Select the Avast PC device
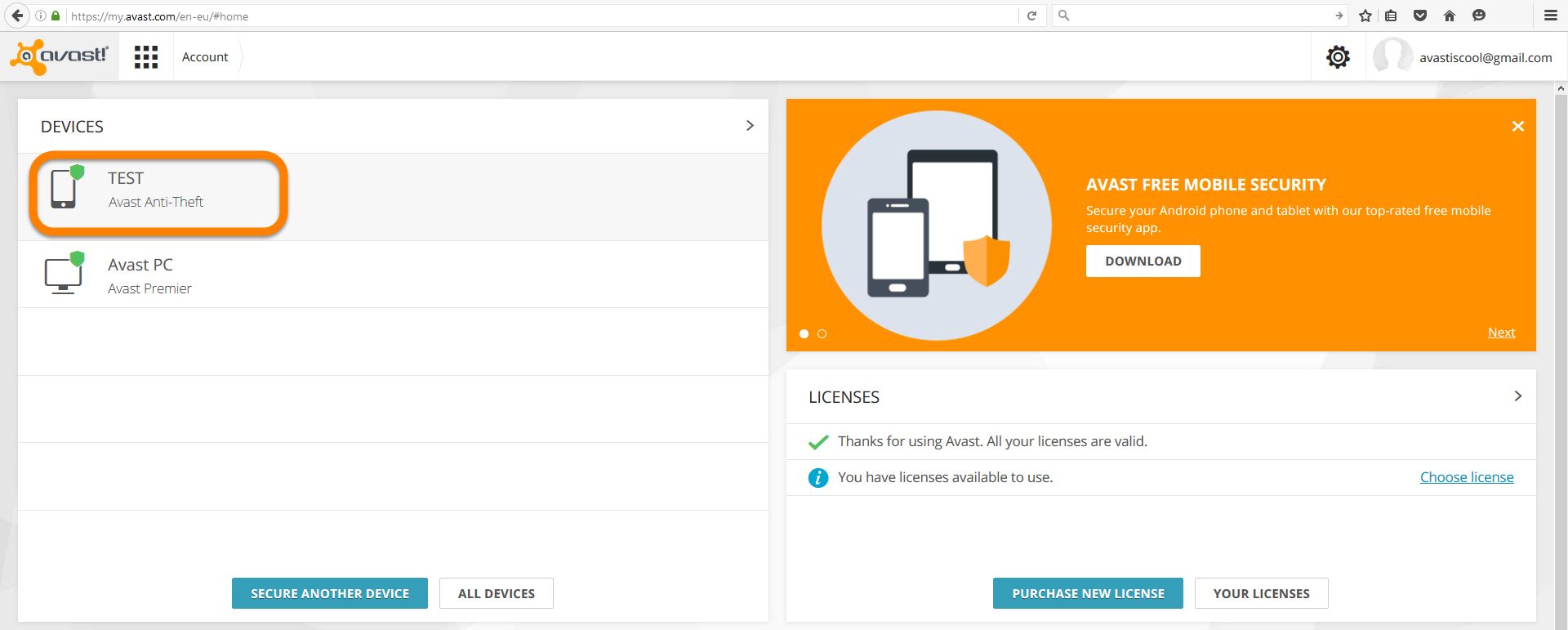The width and height of the screenshot is (1568, 630). point(393,274)
